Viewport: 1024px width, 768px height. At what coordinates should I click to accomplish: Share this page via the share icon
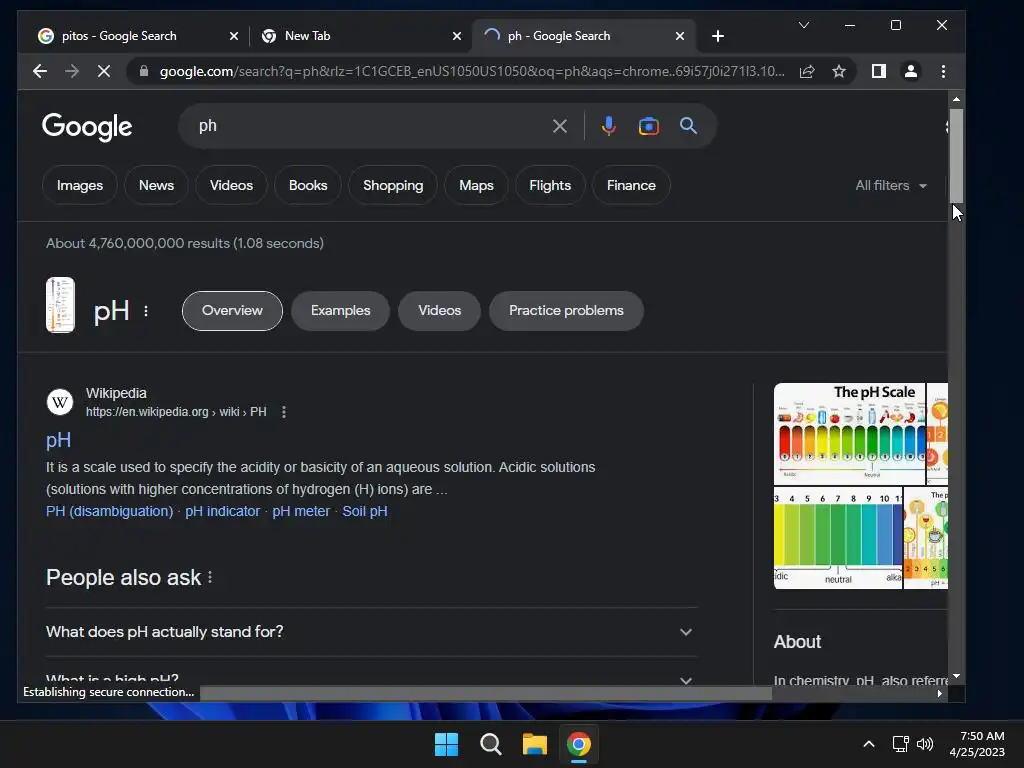[x=807, y=71]
